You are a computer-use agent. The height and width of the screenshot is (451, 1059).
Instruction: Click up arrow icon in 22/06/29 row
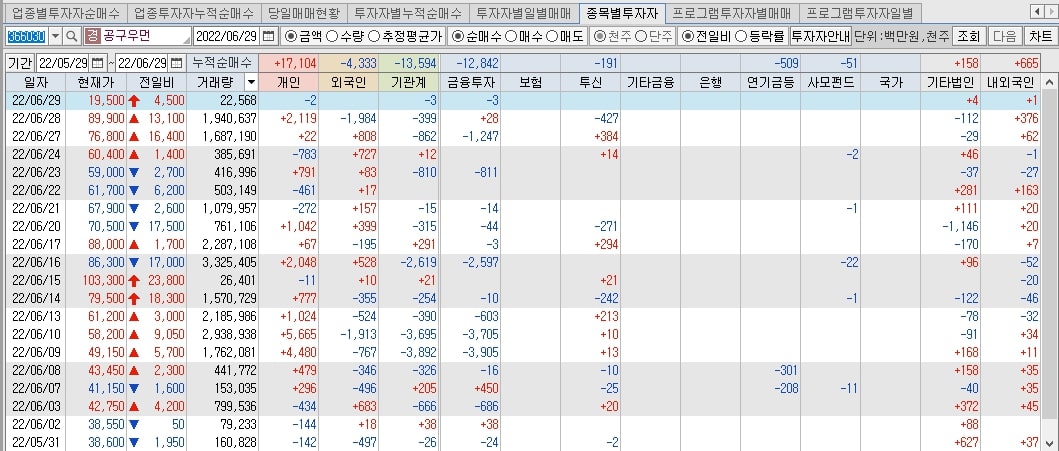(134, 101)
